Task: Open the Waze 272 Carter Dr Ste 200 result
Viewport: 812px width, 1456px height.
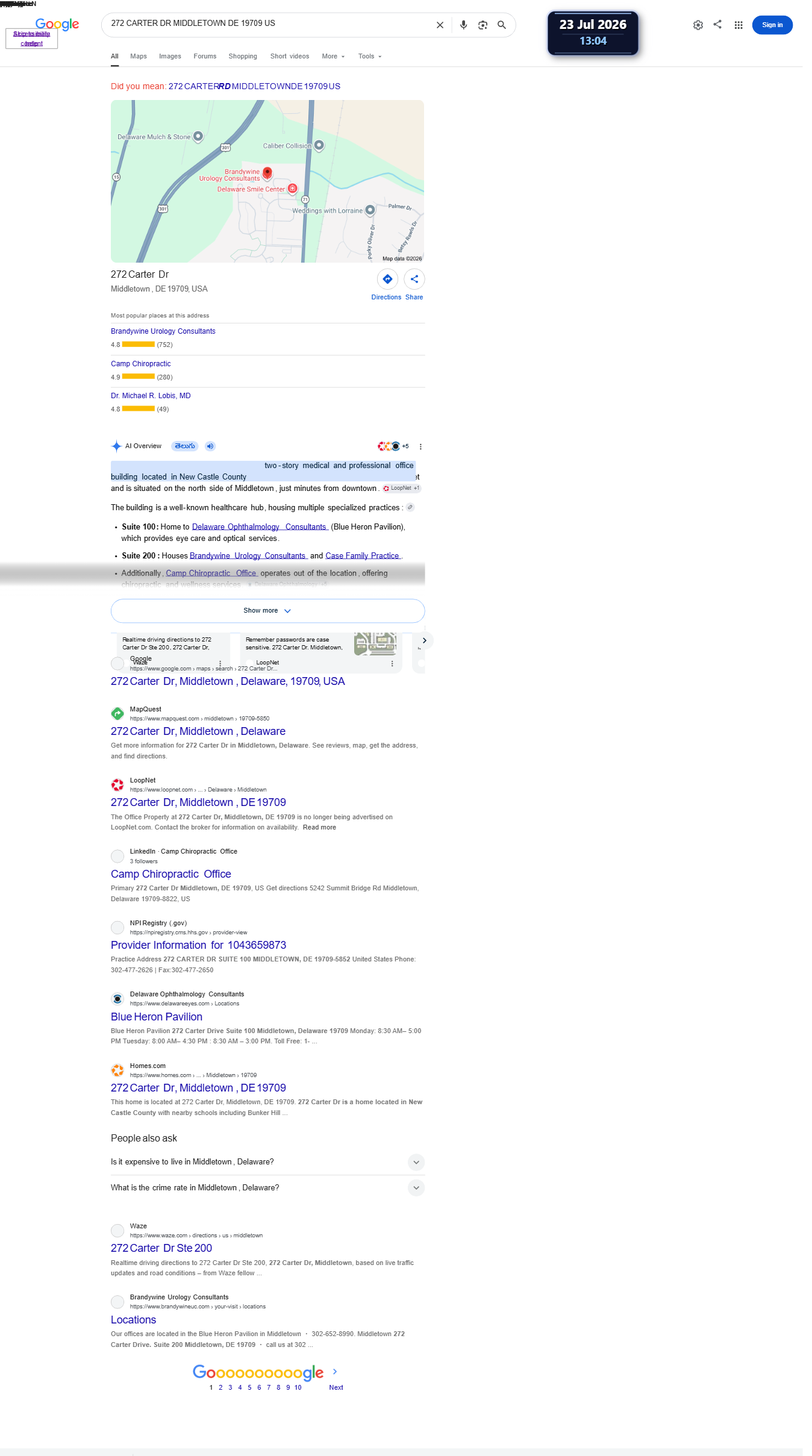Action: pos(161,1248)
